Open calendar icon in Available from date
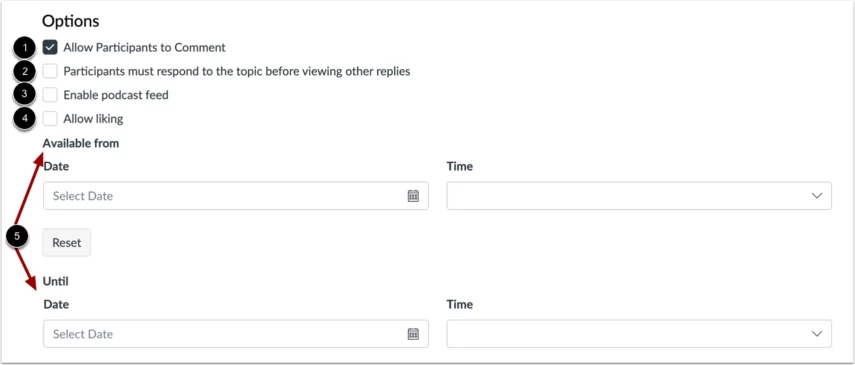The width and height of the screenshot is (855, 365). 413,196
